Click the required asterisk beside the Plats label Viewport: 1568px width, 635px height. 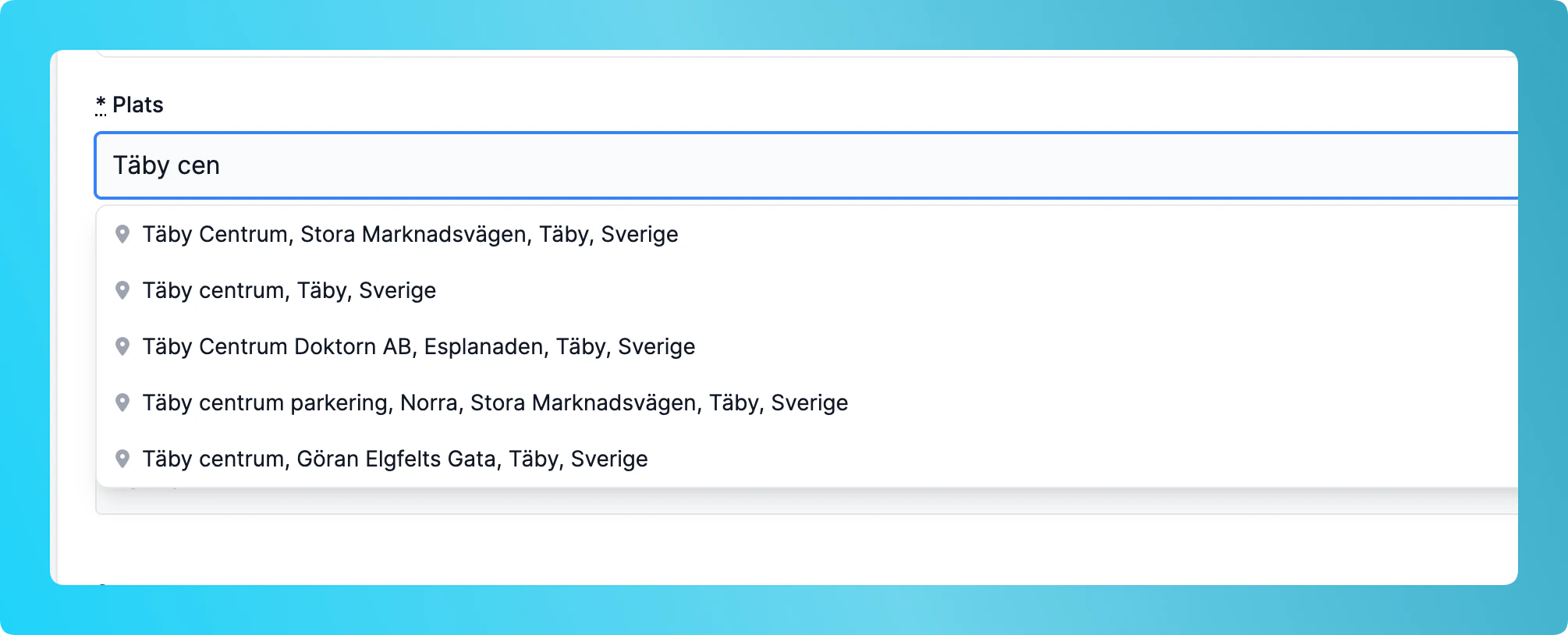pos(100,102)
